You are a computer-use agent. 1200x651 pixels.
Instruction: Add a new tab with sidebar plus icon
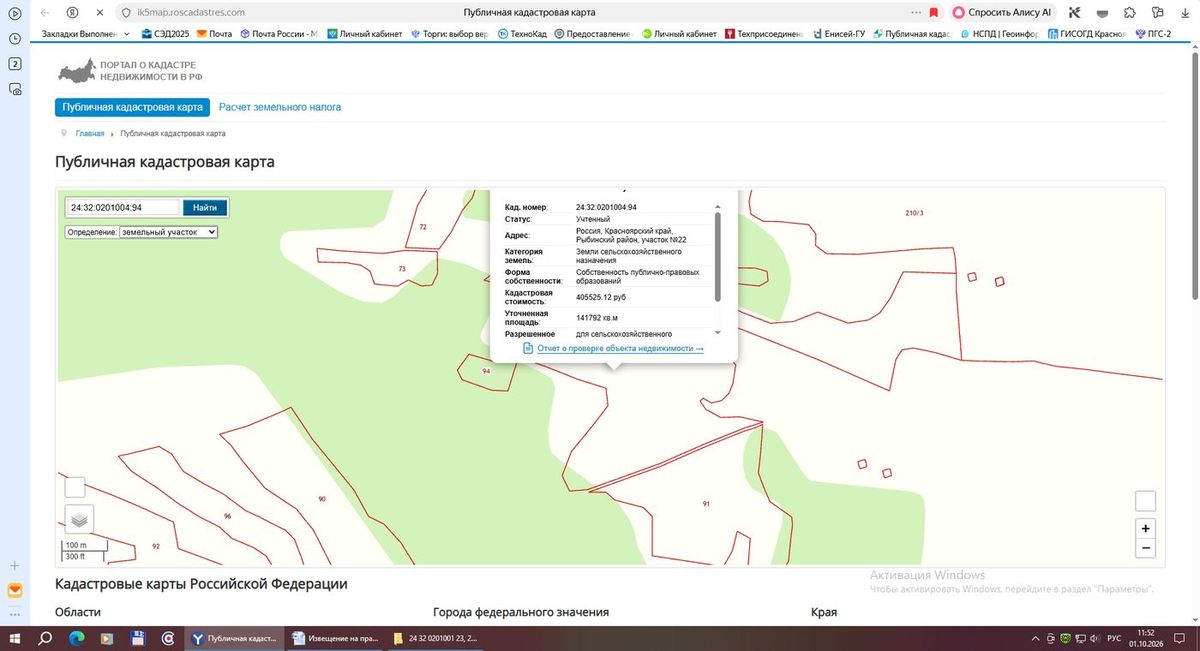click(15, 566)
